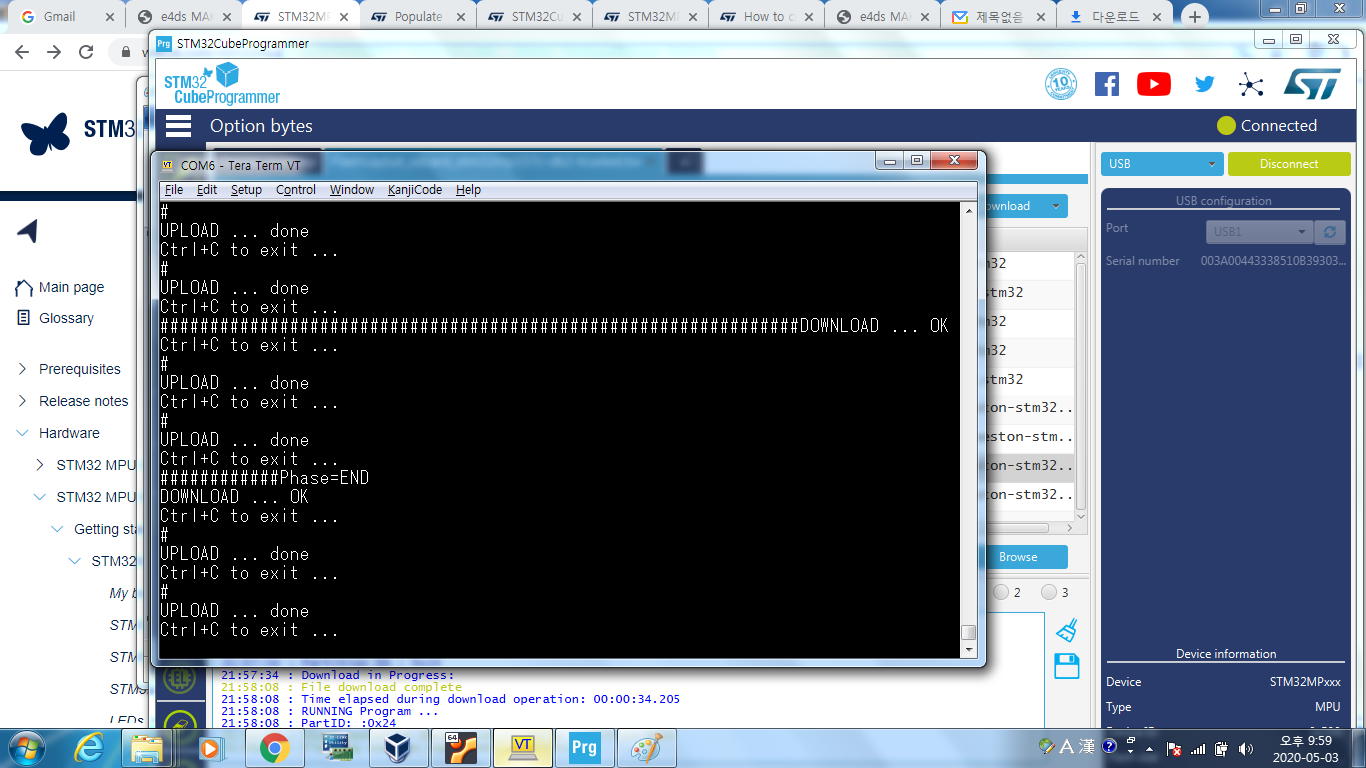Image resolution: width=1366 pixels, height=768 pixels.
Task: Open the USB interface dropdown
Action: (x=1162, y=164)
